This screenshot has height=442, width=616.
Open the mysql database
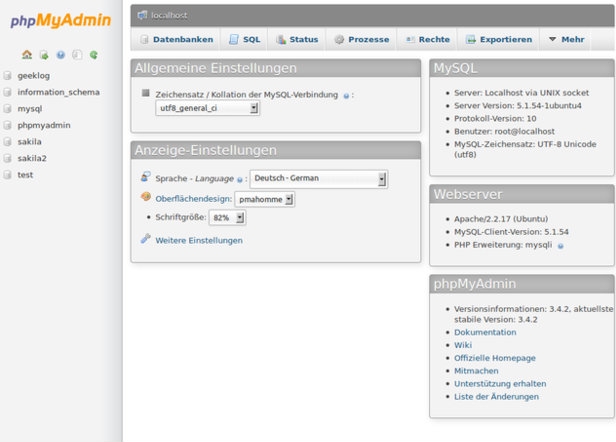(x=29, y=109)
